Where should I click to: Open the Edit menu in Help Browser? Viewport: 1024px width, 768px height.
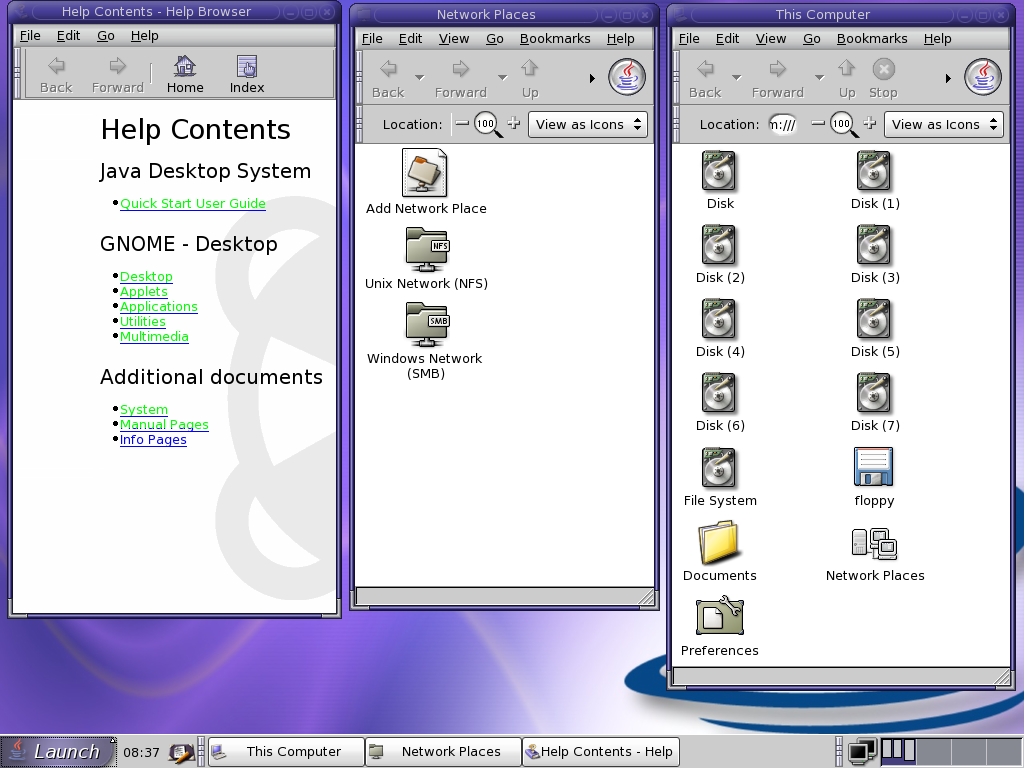click(x=68, y=36)
